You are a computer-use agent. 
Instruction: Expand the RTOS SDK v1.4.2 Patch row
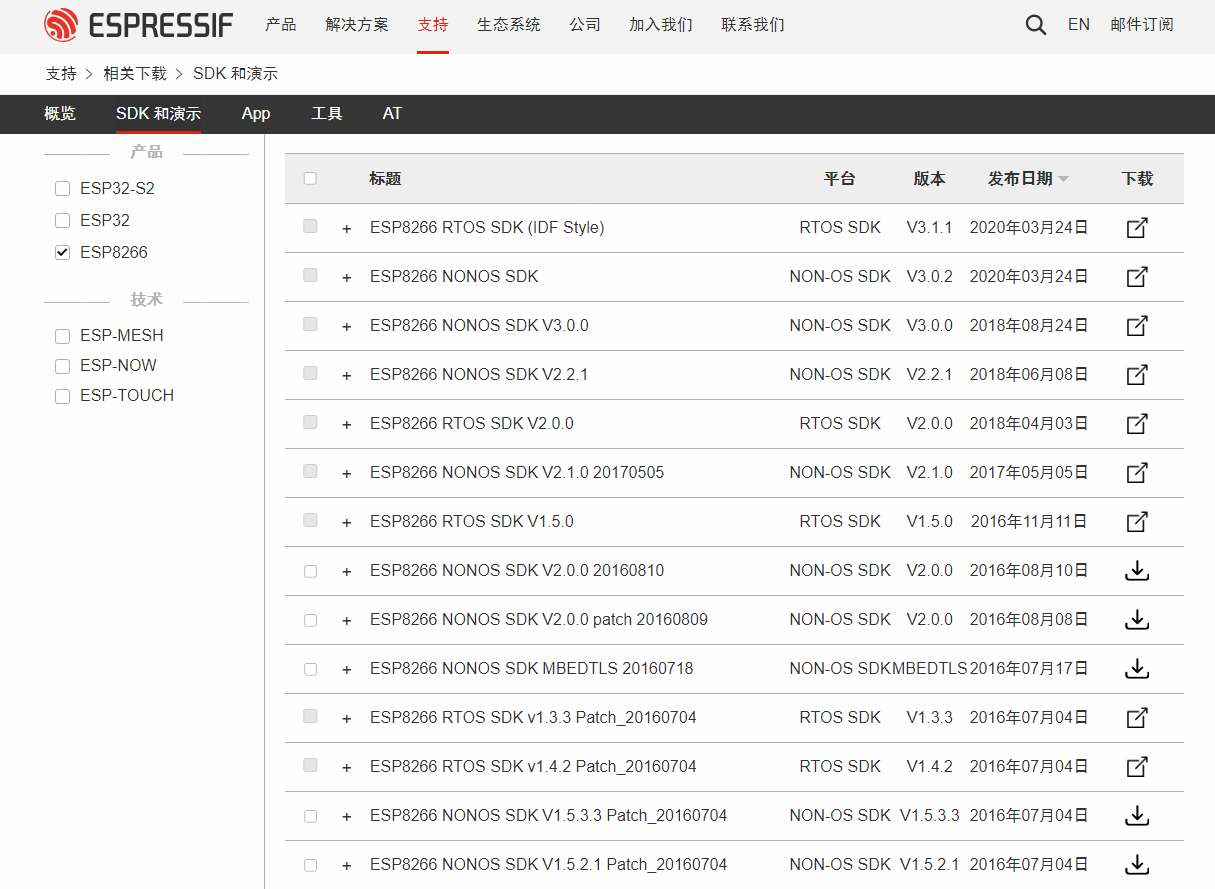click(x=347, y=768)
